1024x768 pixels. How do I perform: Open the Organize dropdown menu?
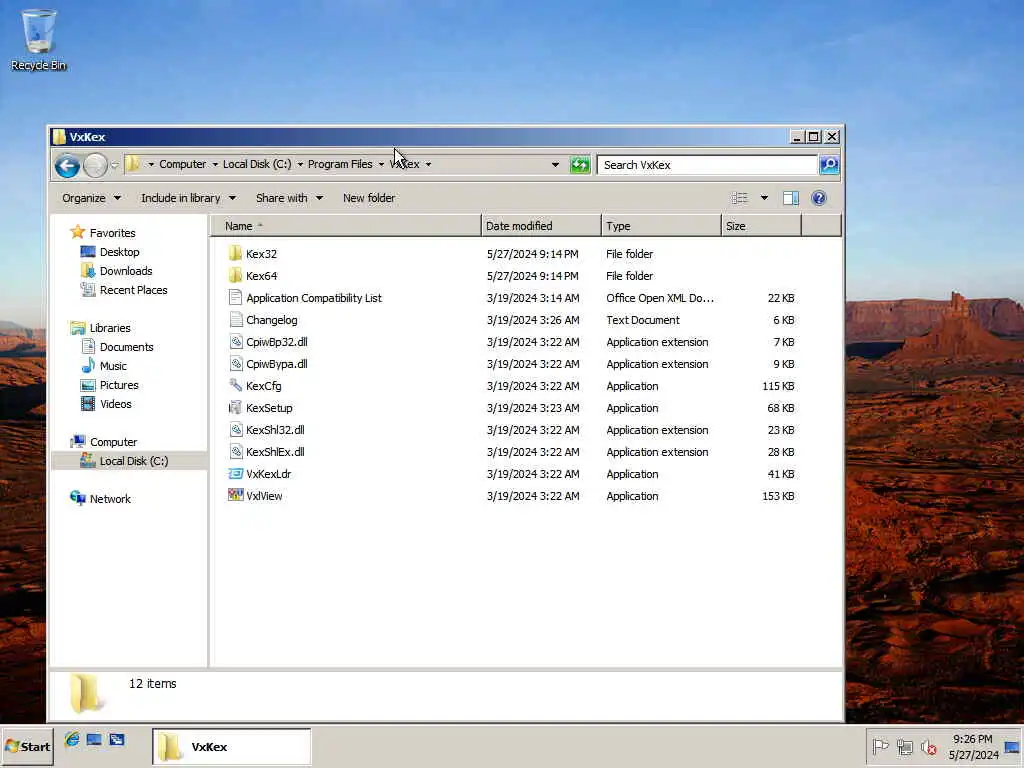click(x=91, y=198)
